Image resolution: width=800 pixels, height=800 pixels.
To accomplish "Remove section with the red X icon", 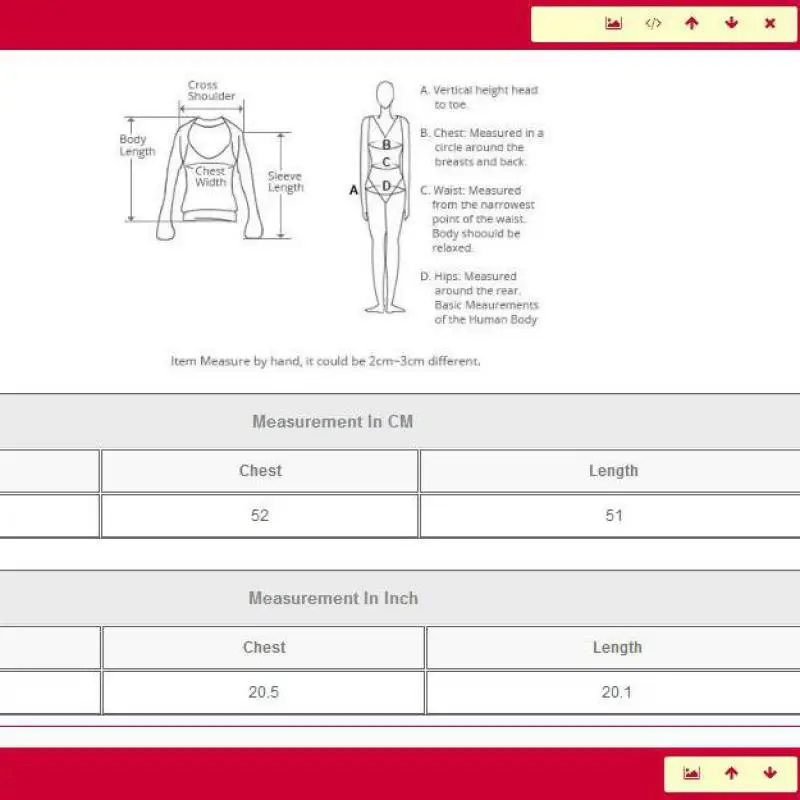I will pyautogui.click(x=770, y=23).
